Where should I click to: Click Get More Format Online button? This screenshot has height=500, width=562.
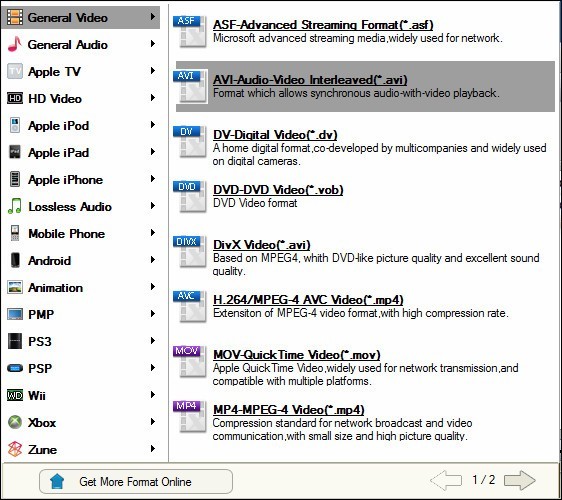point(136,481)
